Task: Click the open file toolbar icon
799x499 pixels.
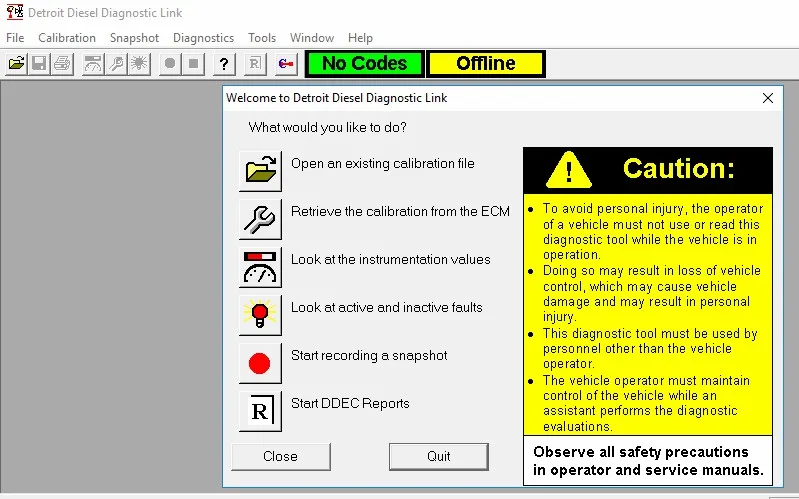Action: [x=16, y=64]
